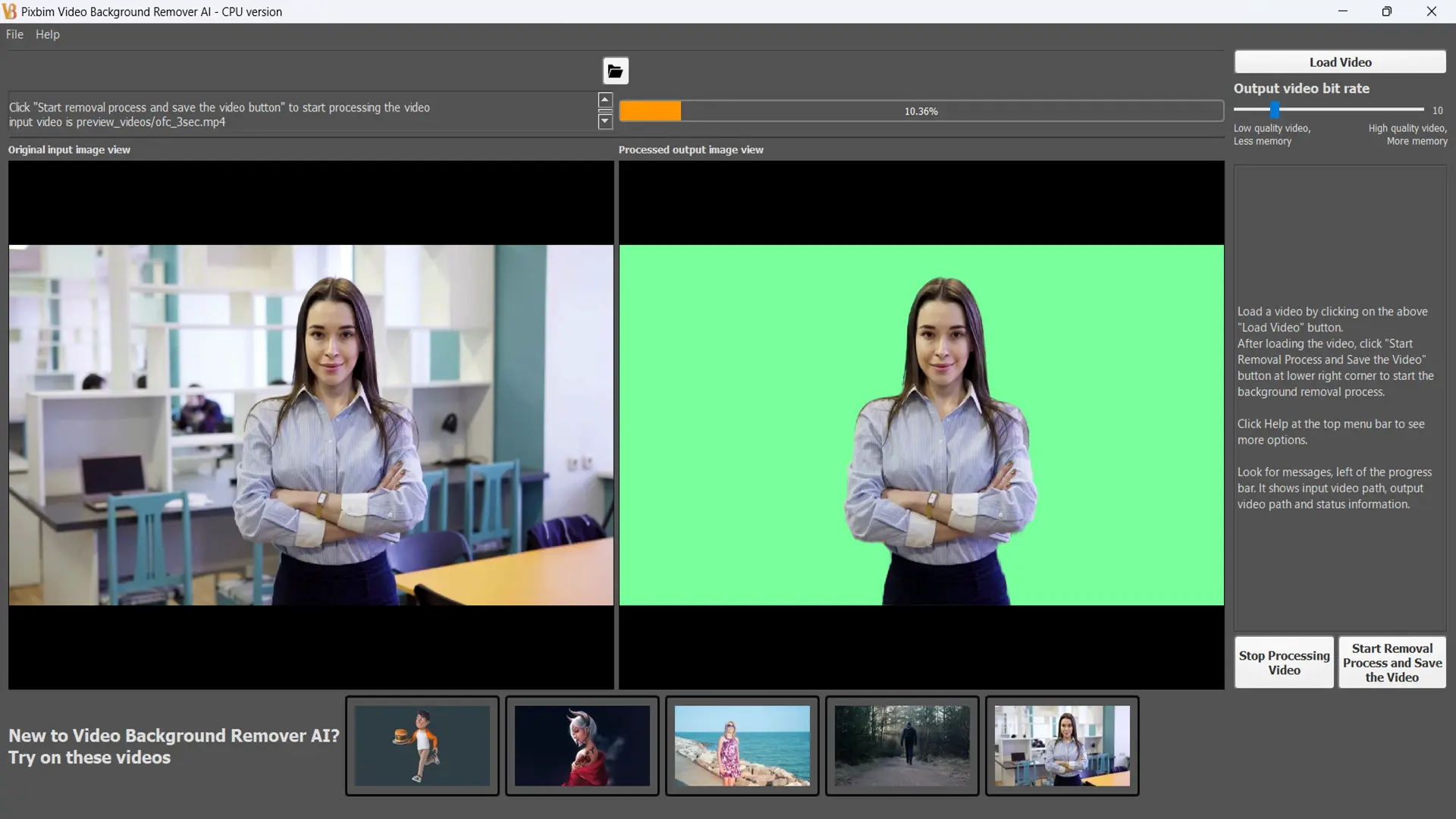
Task: Select the office woman sample video thumbnail
Action: coord(1062,746)
